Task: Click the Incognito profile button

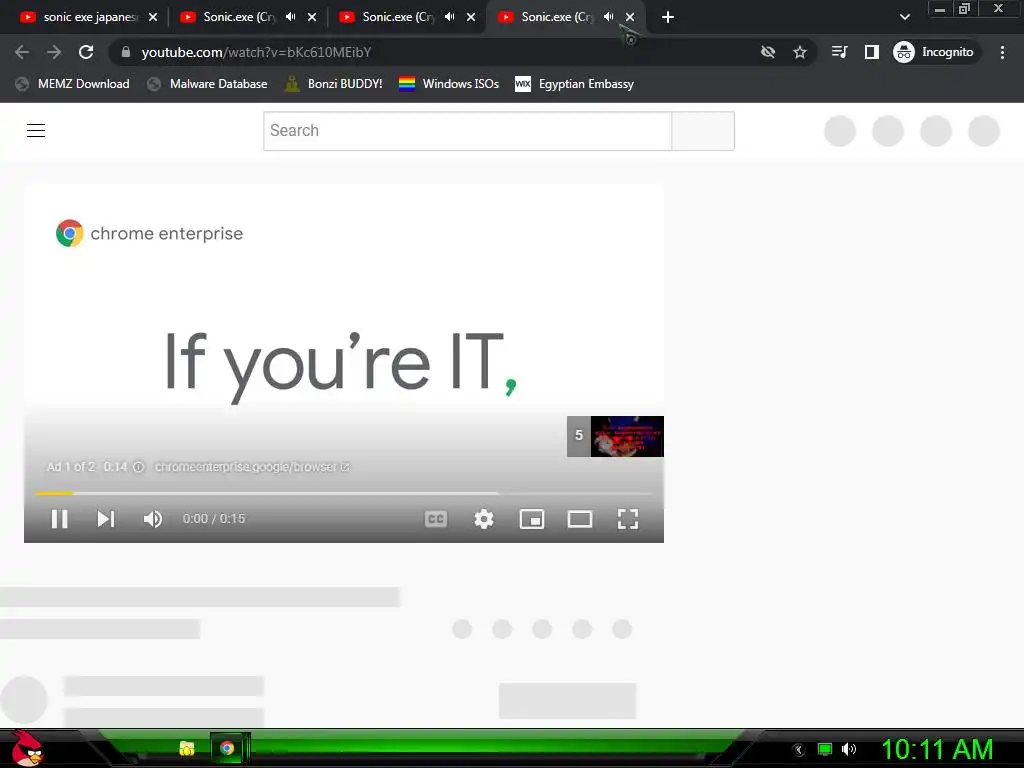Action: 934,52
